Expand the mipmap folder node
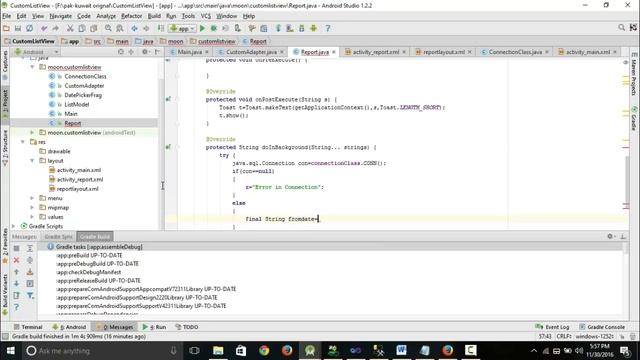The height and width of the screenshot is (360, 640). (32, 208)
